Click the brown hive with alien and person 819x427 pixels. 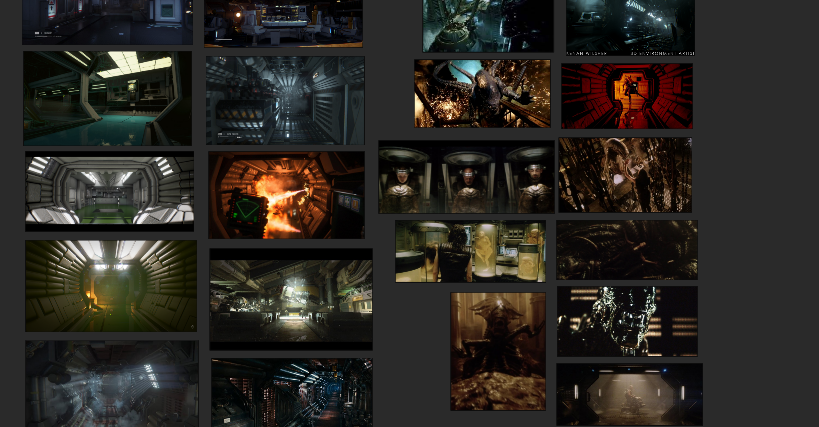click(625, 175)
